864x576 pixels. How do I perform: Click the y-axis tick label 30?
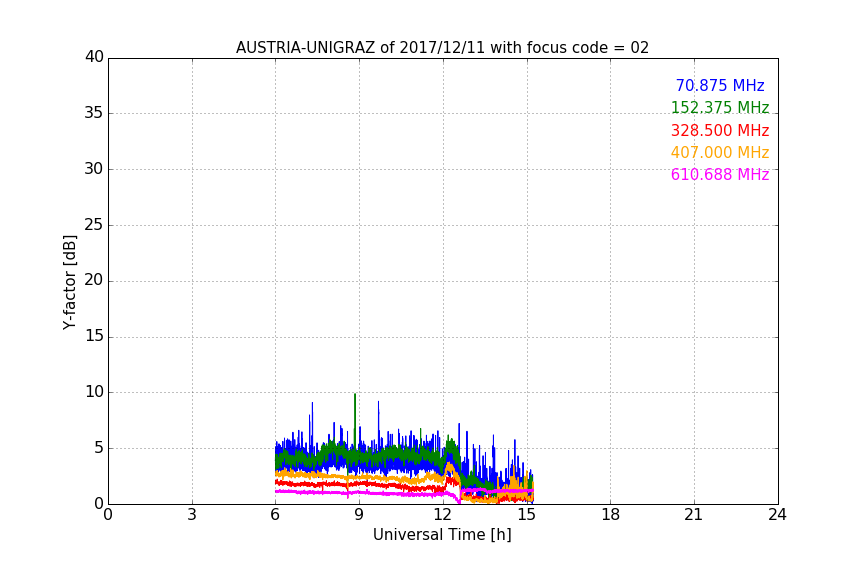pos(94,169)
